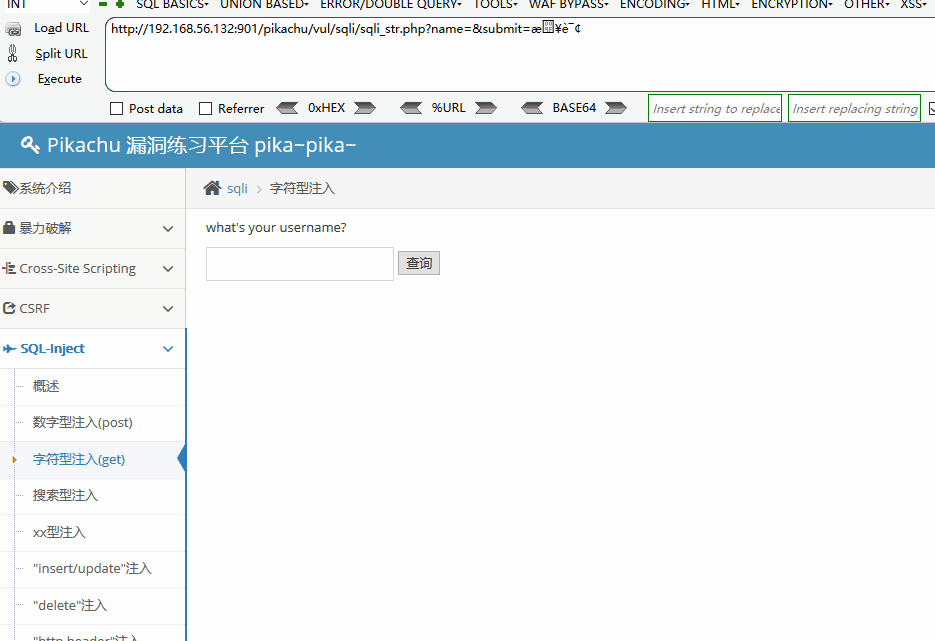Image resolution: width=935 pixels, height=641 pixels.
Task: Click right arrow beside BASE64
Action: (616, 108)
